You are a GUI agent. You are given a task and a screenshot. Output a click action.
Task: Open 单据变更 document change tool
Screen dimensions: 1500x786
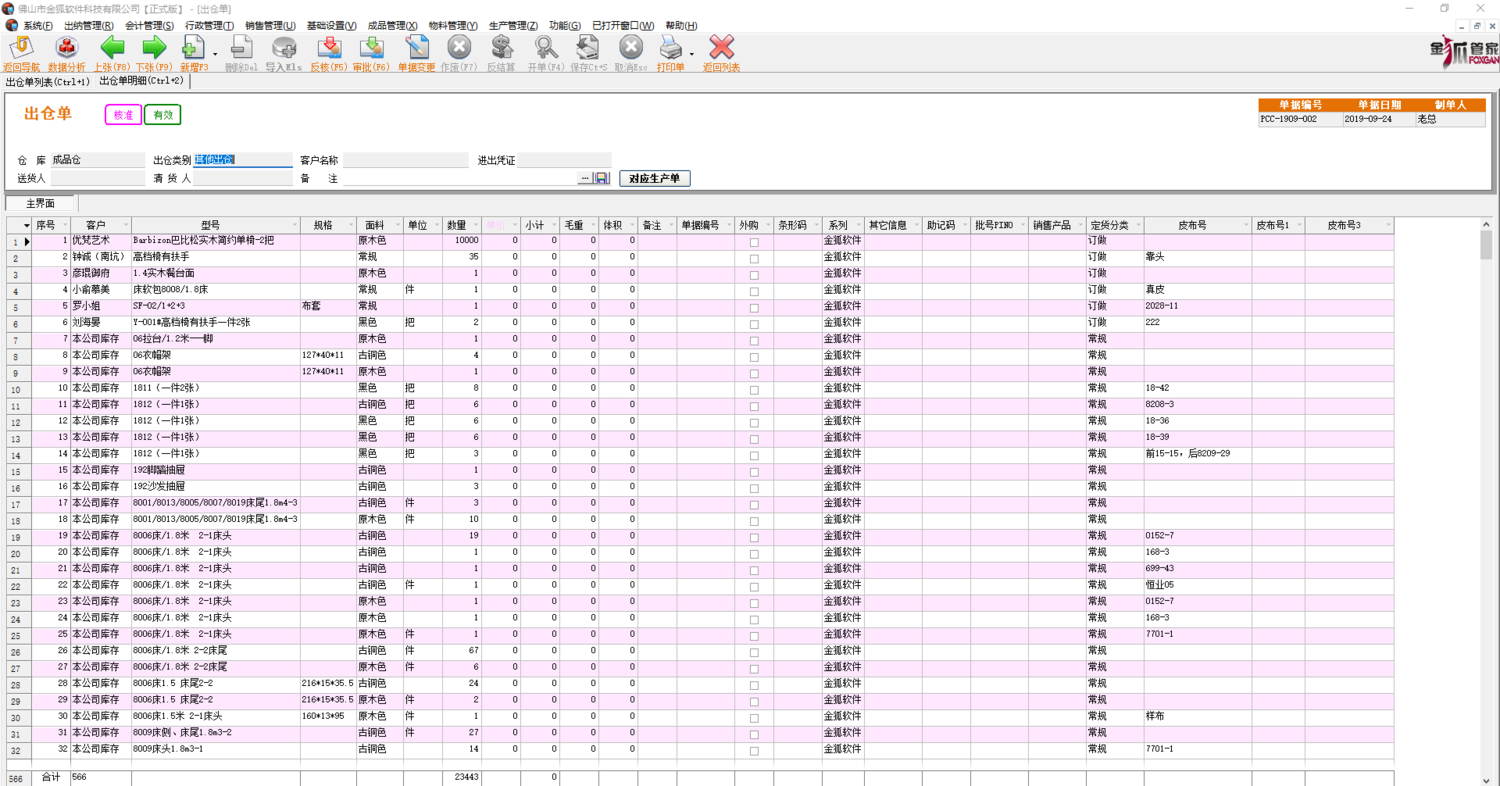pyautogui.click(x=416, y=53)
